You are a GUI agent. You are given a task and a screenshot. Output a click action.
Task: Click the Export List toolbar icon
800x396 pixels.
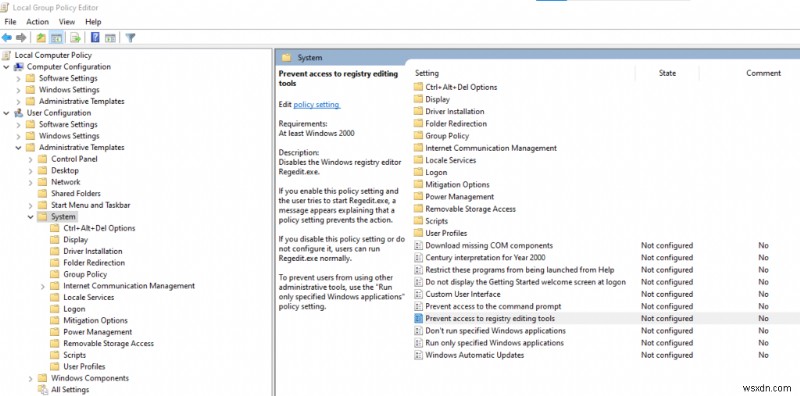(x=76, y=38)
